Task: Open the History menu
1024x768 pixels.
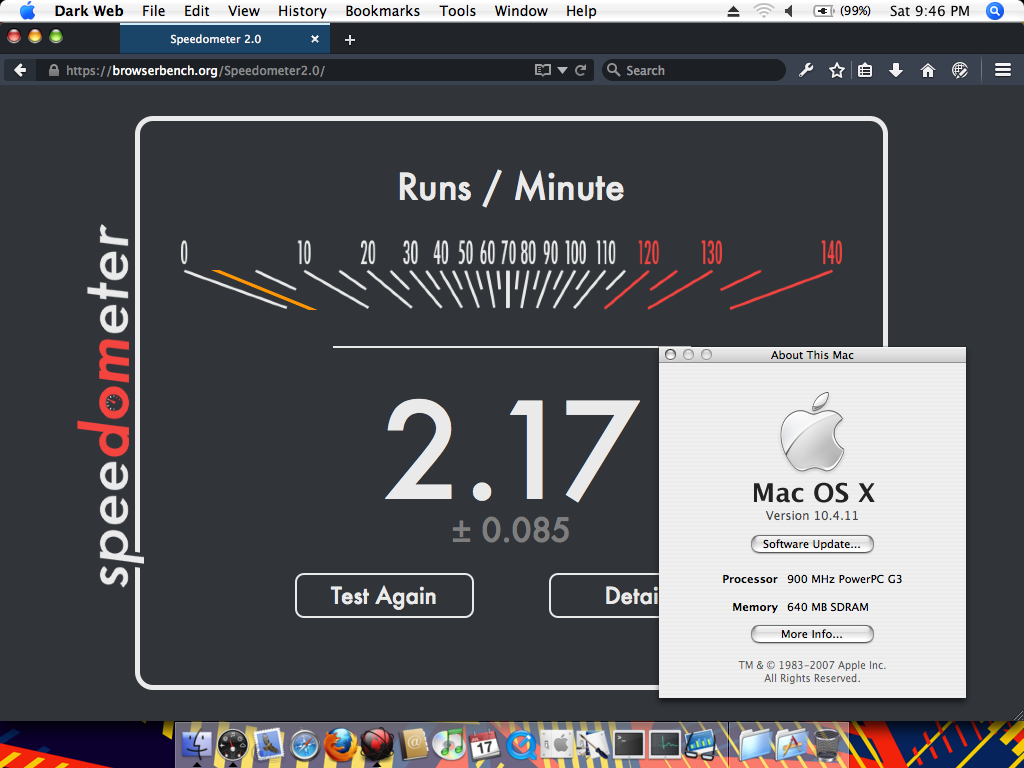Action: 302,11
